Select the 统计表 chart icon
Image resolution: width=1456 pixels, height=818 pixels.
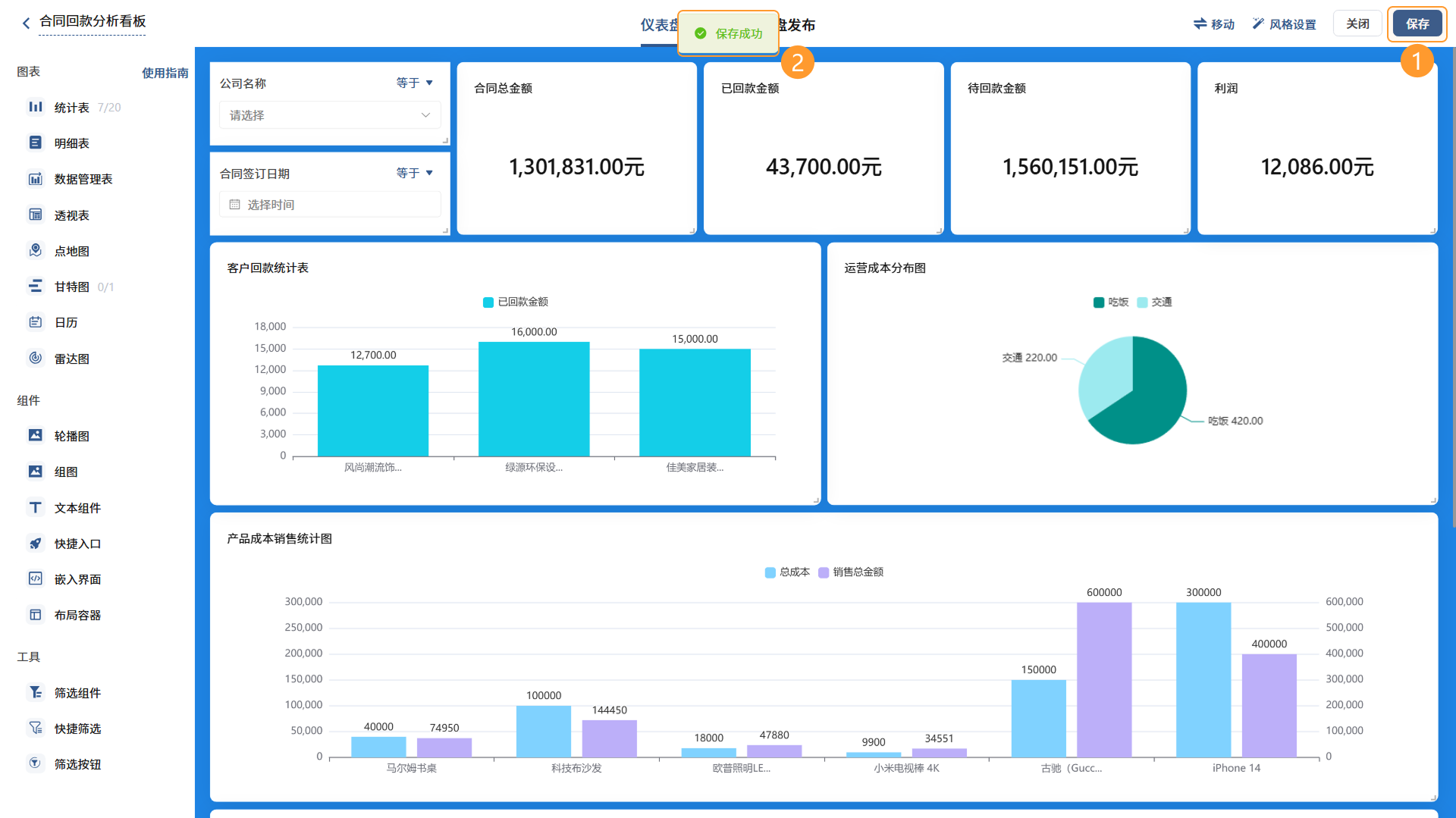36,107
